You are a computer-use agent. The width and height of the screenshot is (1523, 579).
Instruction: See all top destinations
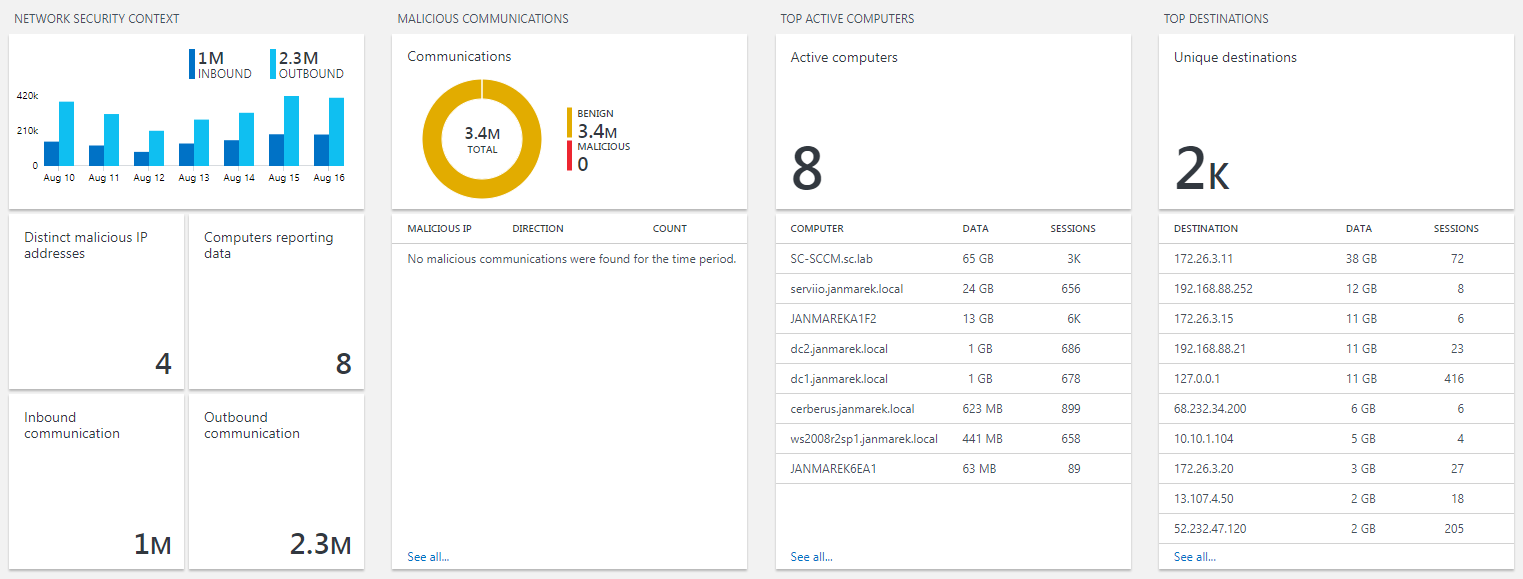pyautogui.click(x=1194, y=557)
